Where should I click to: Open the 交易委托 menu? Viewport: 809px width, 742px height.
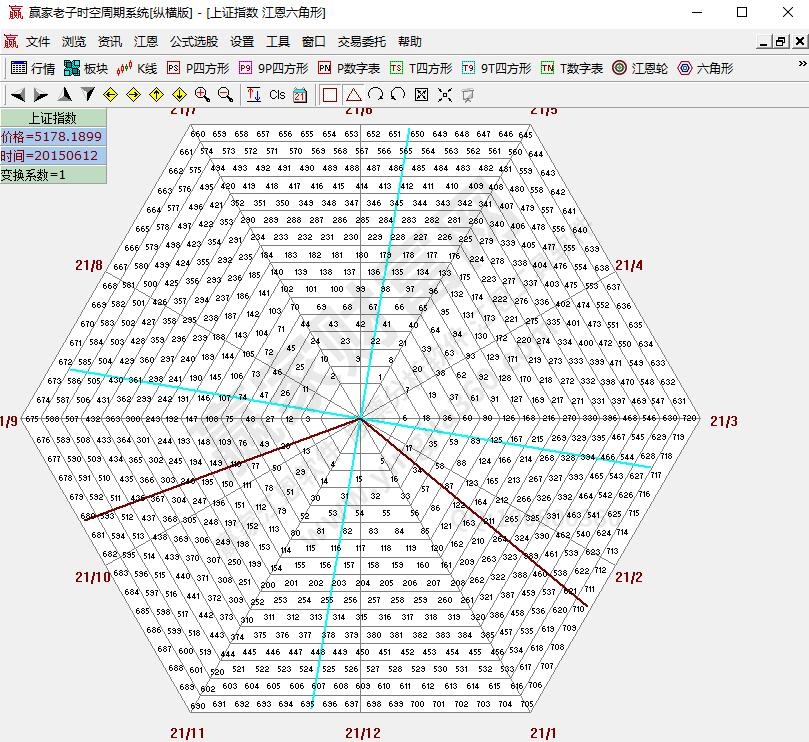coord(361,42)
